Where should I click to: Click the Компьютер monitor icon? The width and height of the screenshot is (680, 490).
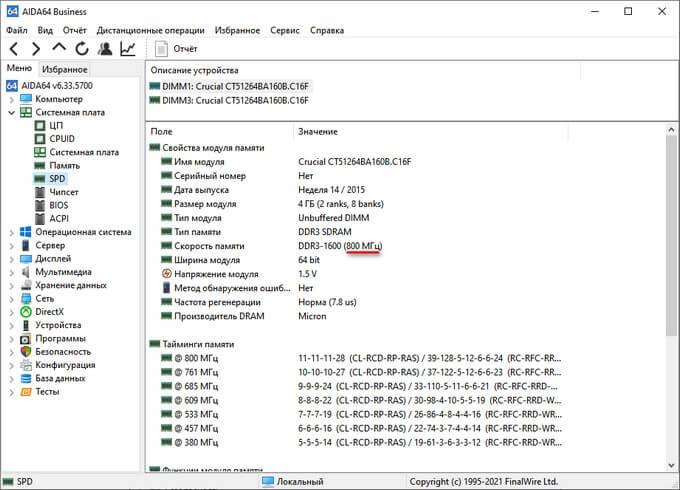(x=26, y=99)
